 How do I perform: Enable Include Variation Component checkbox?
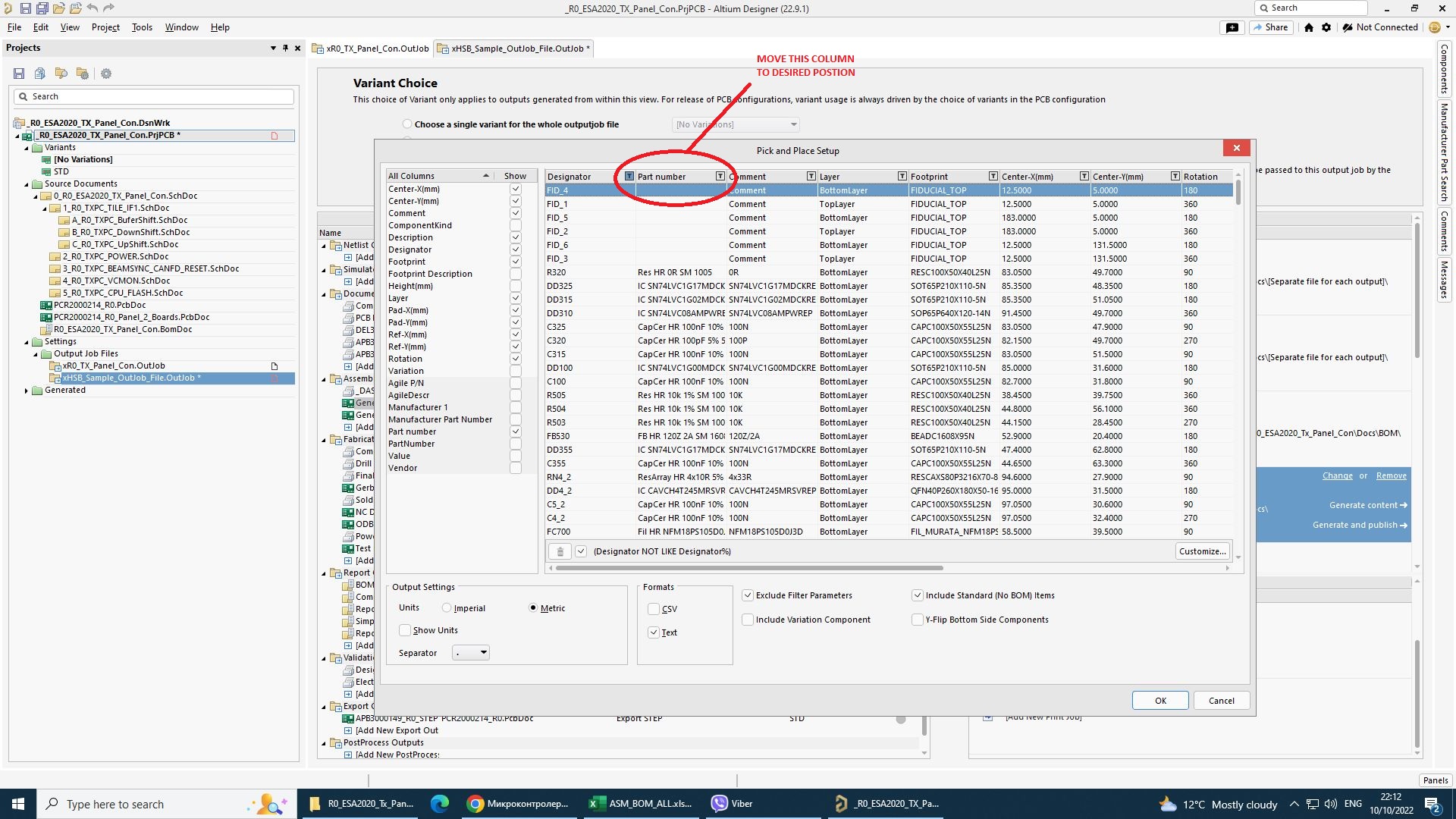(x=748, y=620)
